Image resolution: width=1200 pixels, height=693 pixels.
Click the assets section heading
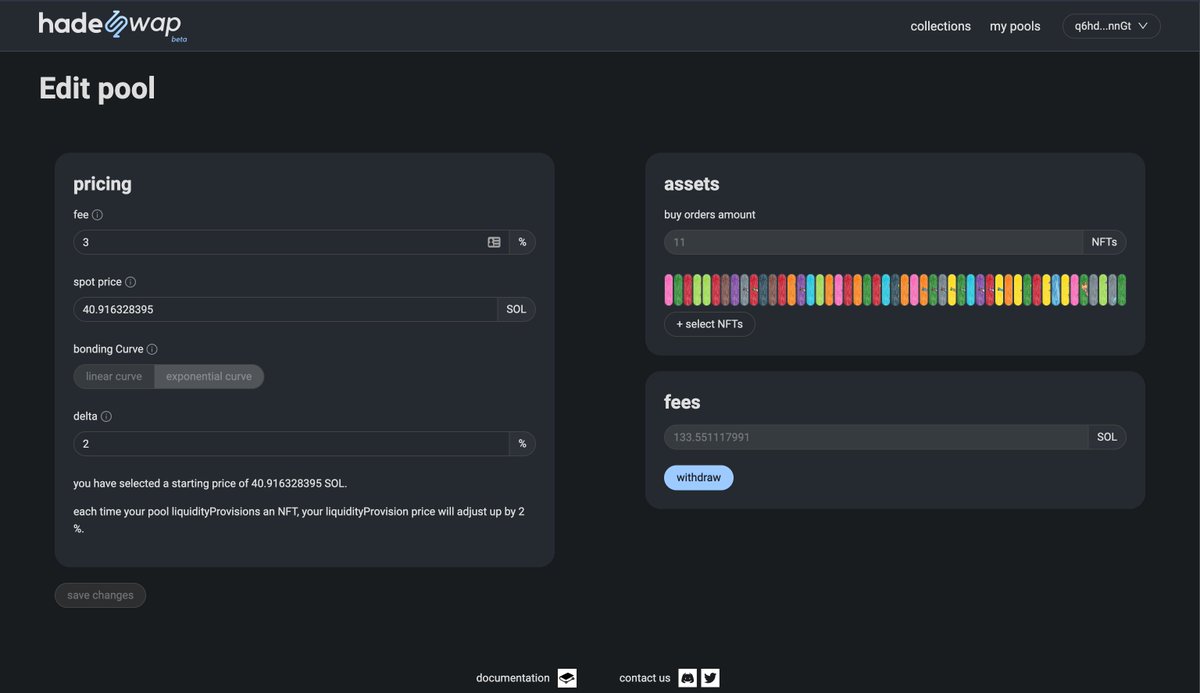[692, 184]
